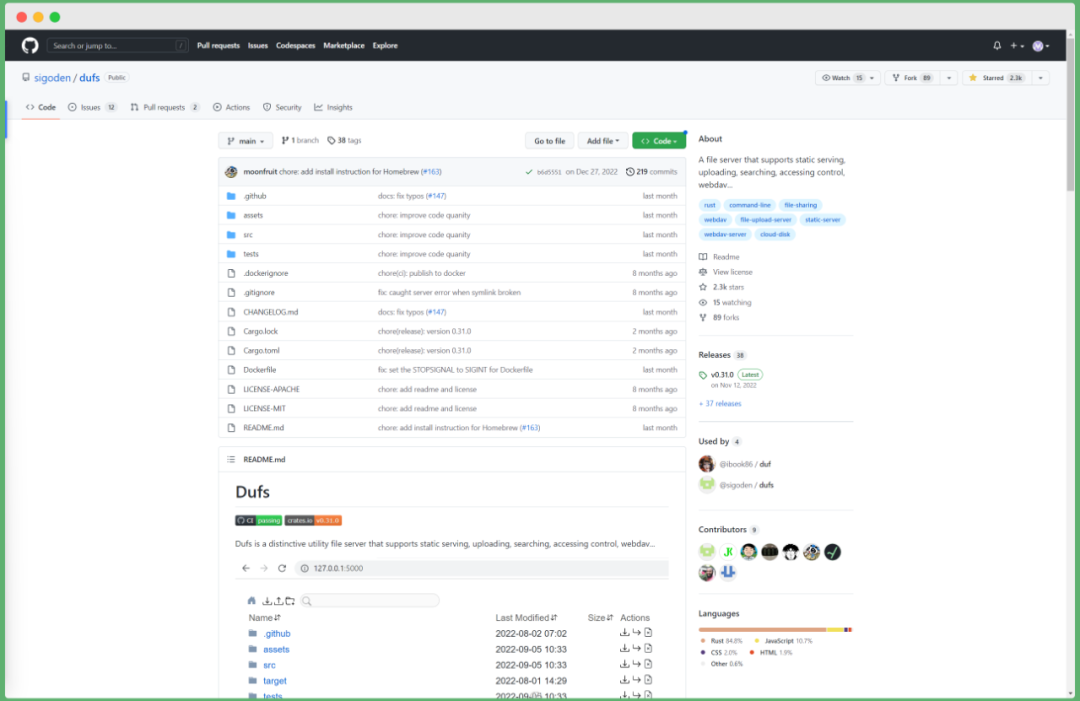The image size is (1080, 701).
Task: Open the src folder in the file list
Action: coord(248,235)
